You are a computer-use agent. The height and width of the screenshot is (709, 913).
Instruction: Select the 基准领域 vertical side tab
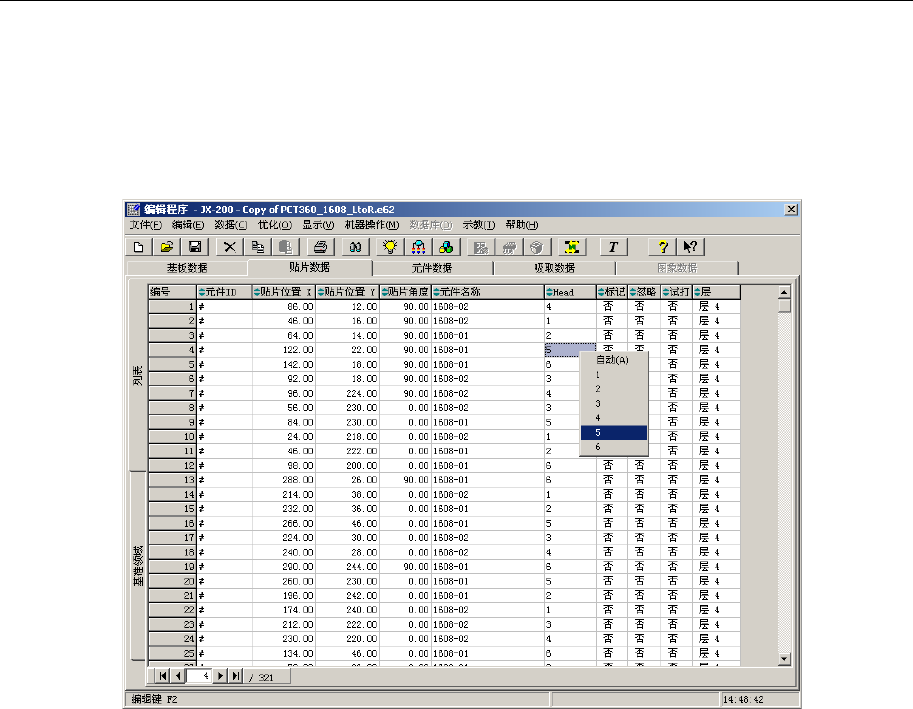pos(138,565)
